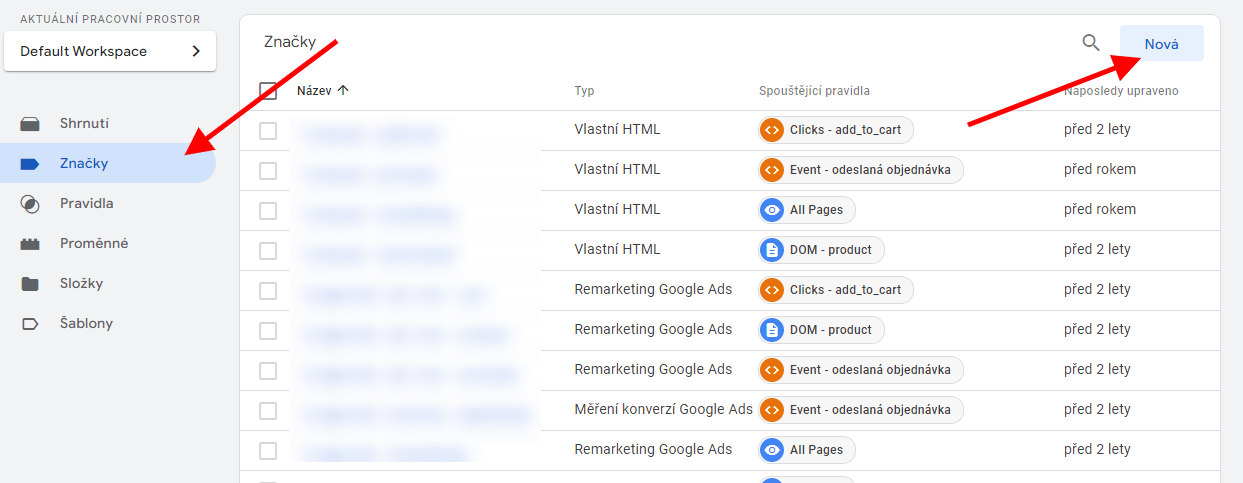Click the Shrnutí briefcase icon in sidebar
The width and height of the screenshot is (1243, 483).
pos(30,124)
